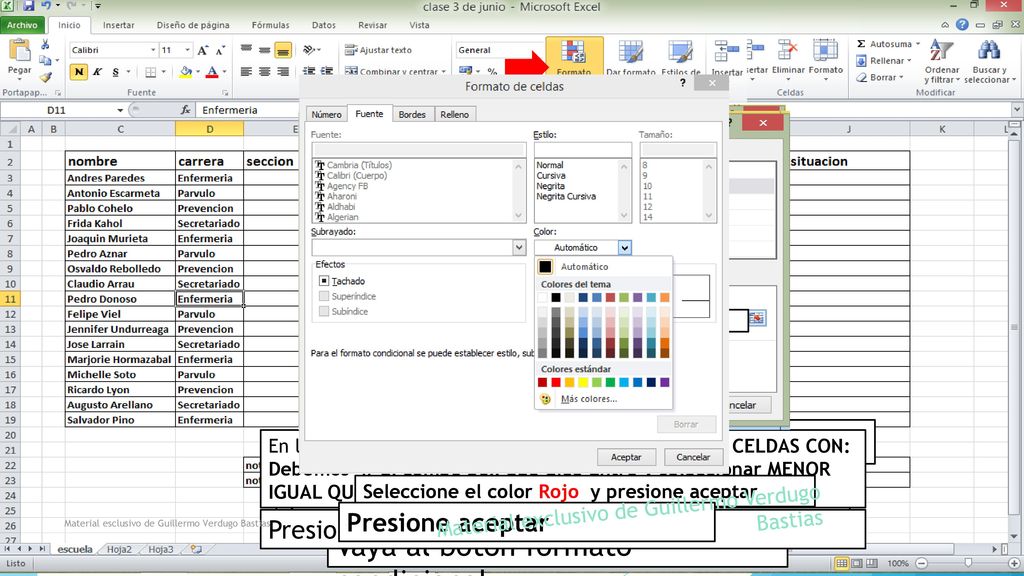The height and width of the screenshot is (576, 1024).
Task: Switch to the Datos ribbon tab
Action: point(323,25)
